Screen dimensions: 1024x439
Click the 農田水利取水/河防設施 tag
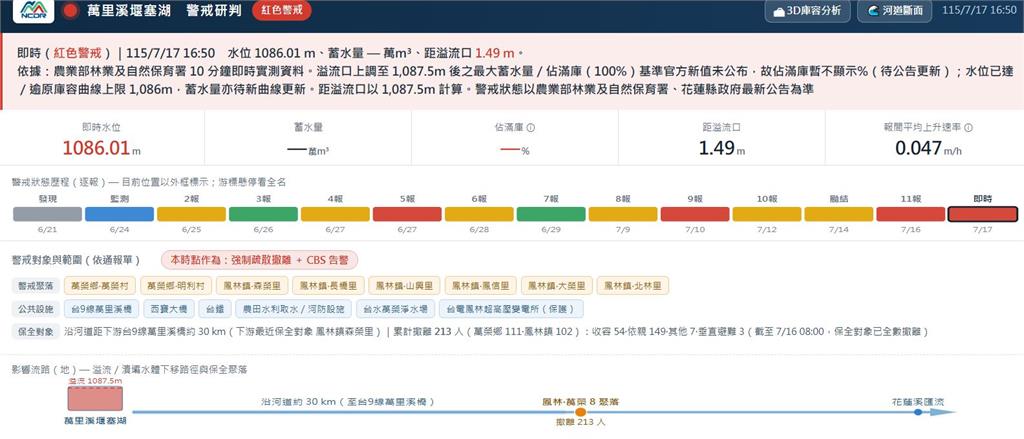point(293,308)
